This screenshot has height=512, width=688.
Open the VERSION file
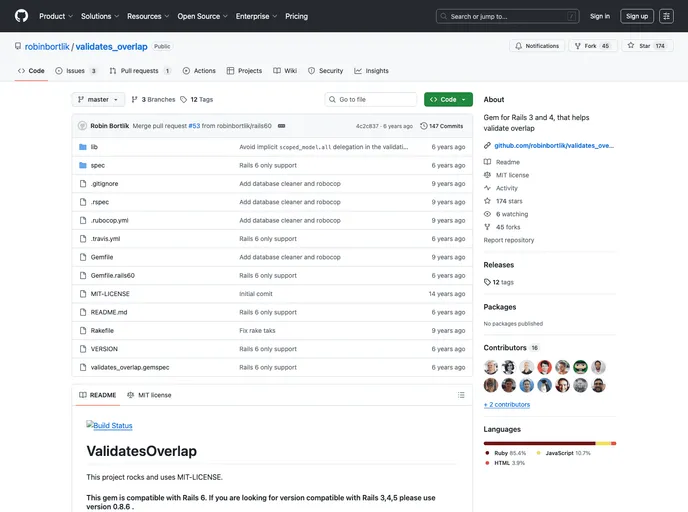click(x=104, y=349)
